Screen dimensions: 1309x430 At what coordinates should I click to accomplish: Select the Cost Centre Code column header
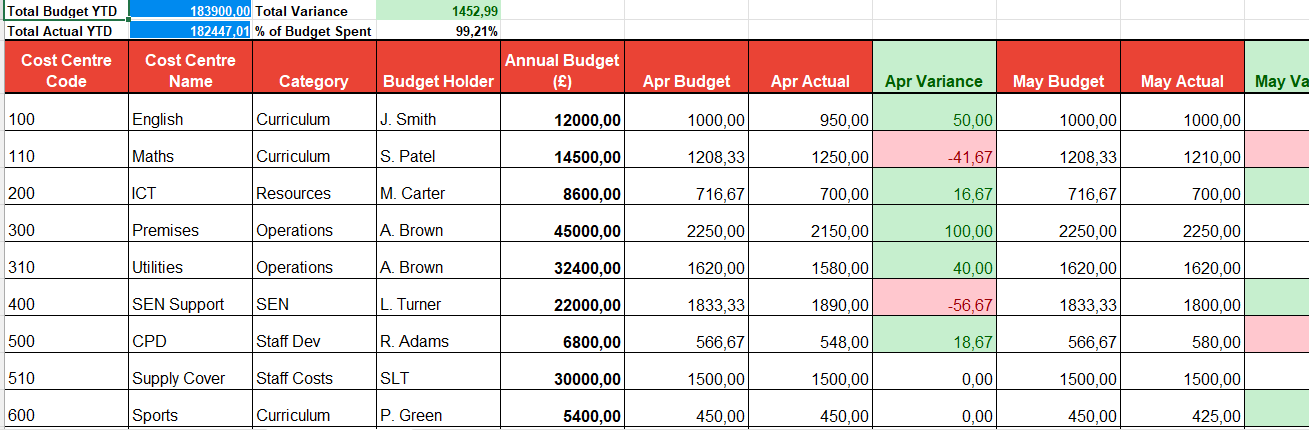click(66, 70)
